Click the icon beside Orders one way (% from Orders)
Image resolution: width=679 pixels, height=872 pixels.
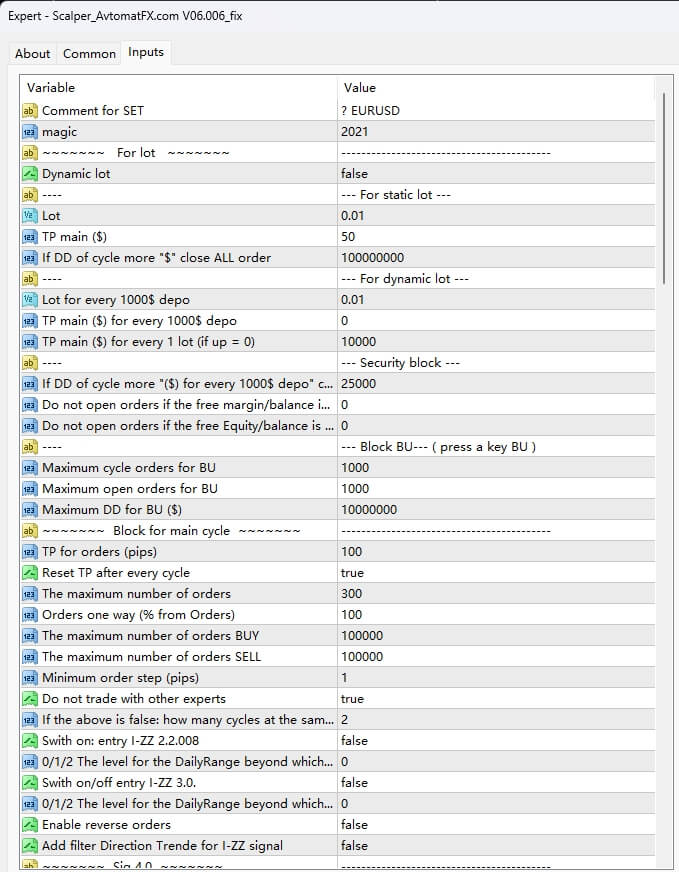(x=29, y=615)
